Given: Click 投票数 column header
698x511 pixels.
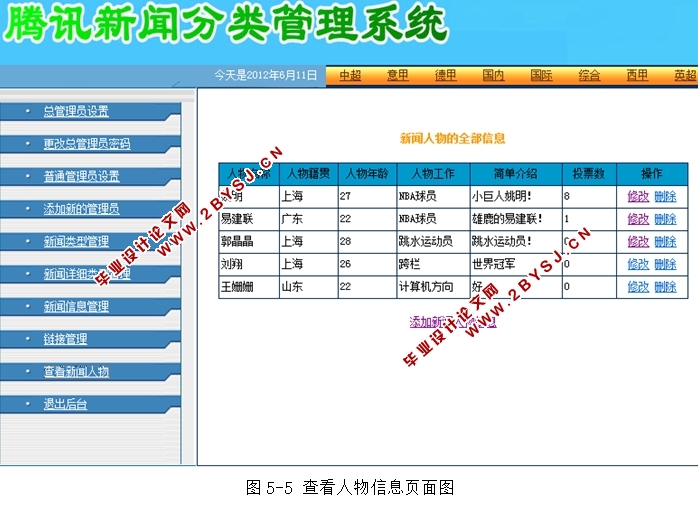Looking at the screenshot, I should pos(589,174).
